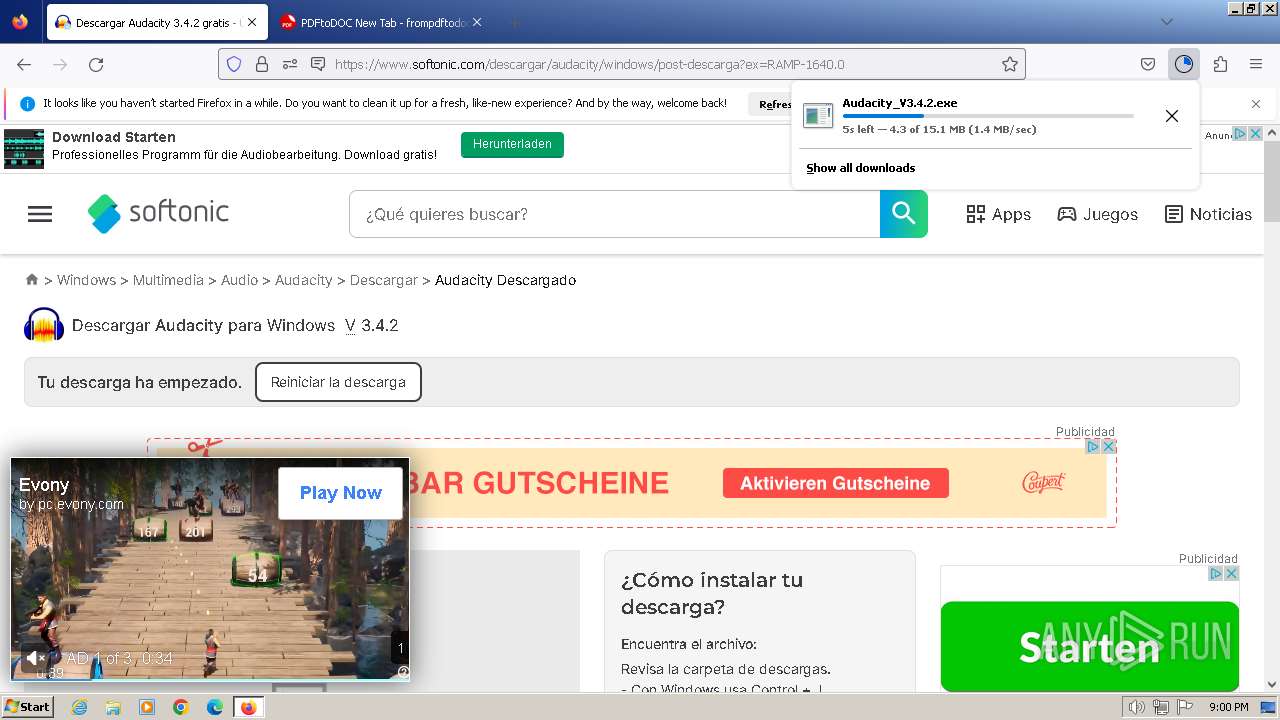This screenshot has height=720, width=1280.
Task: Click the AdChoices icon on Gutscheine ad
Action: (1094, 447)
